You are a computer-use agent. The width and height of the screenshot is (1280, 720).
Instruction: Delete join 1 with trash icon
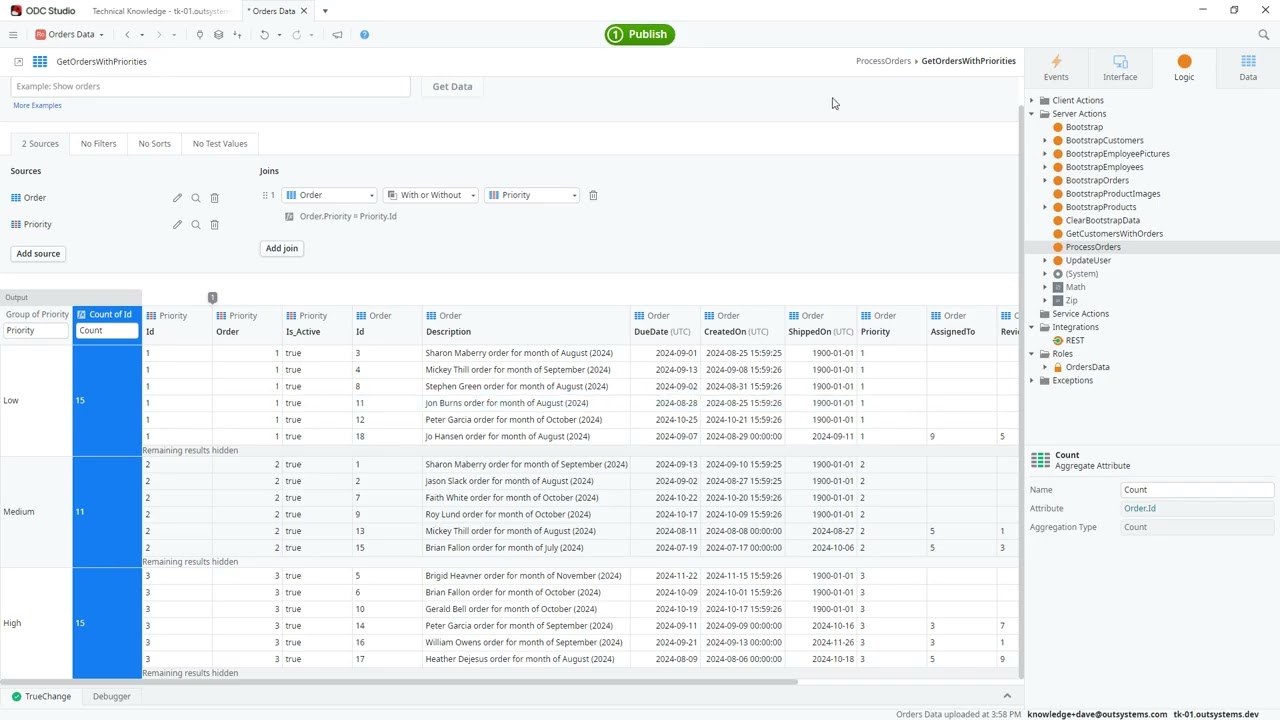593,196
